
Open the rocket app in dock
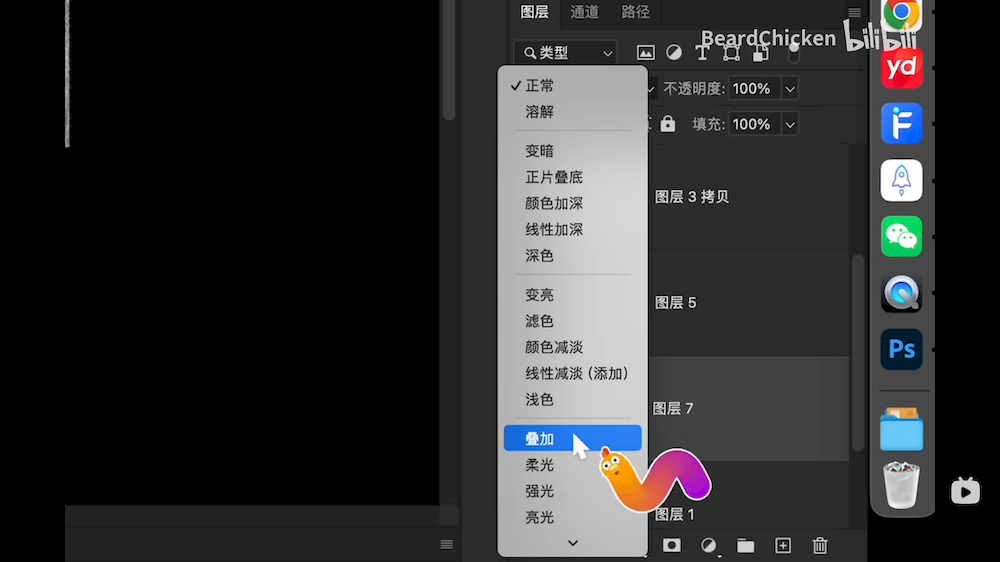901,180
